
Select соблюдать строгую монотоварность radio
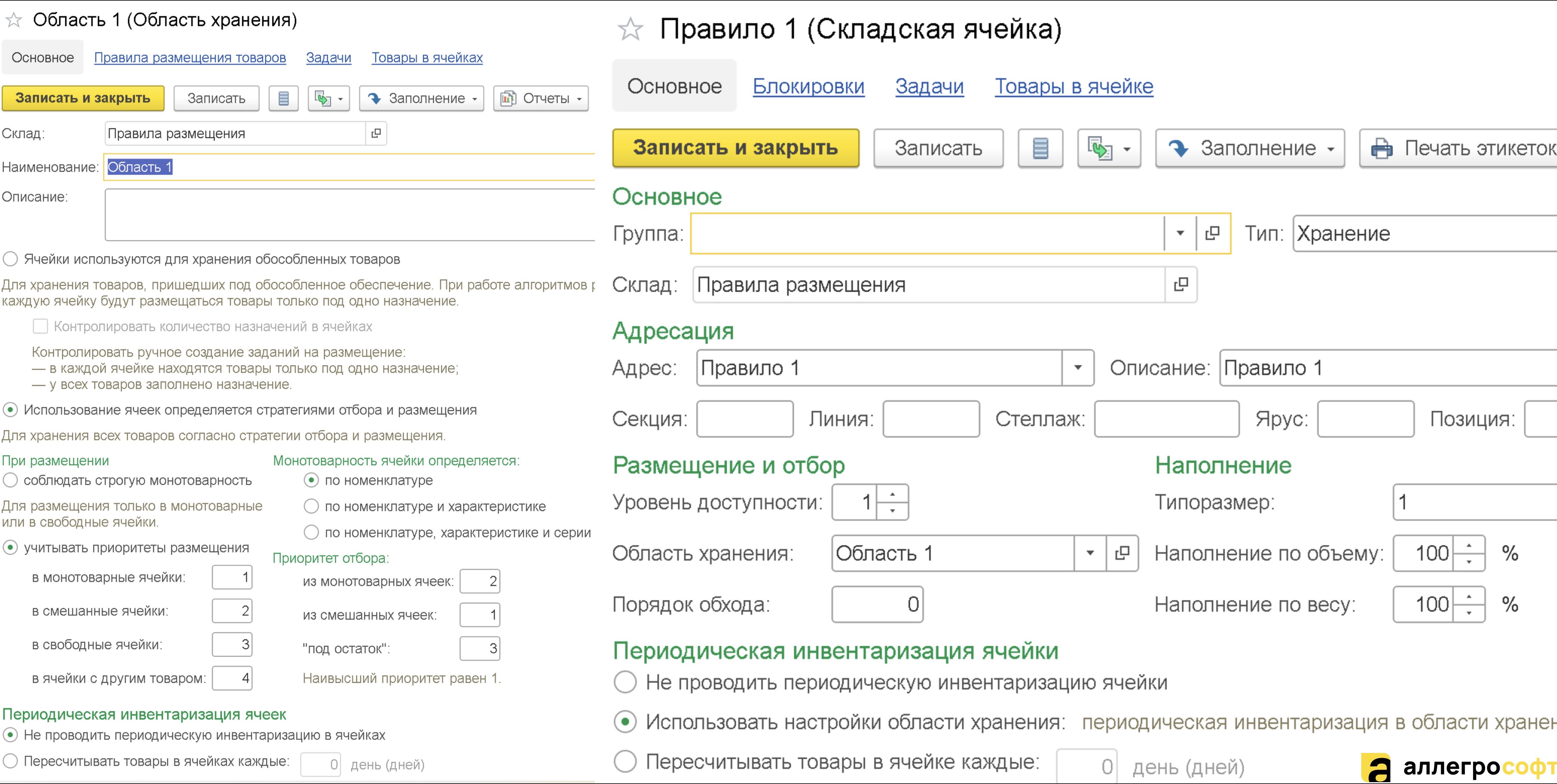click(10, 480)
